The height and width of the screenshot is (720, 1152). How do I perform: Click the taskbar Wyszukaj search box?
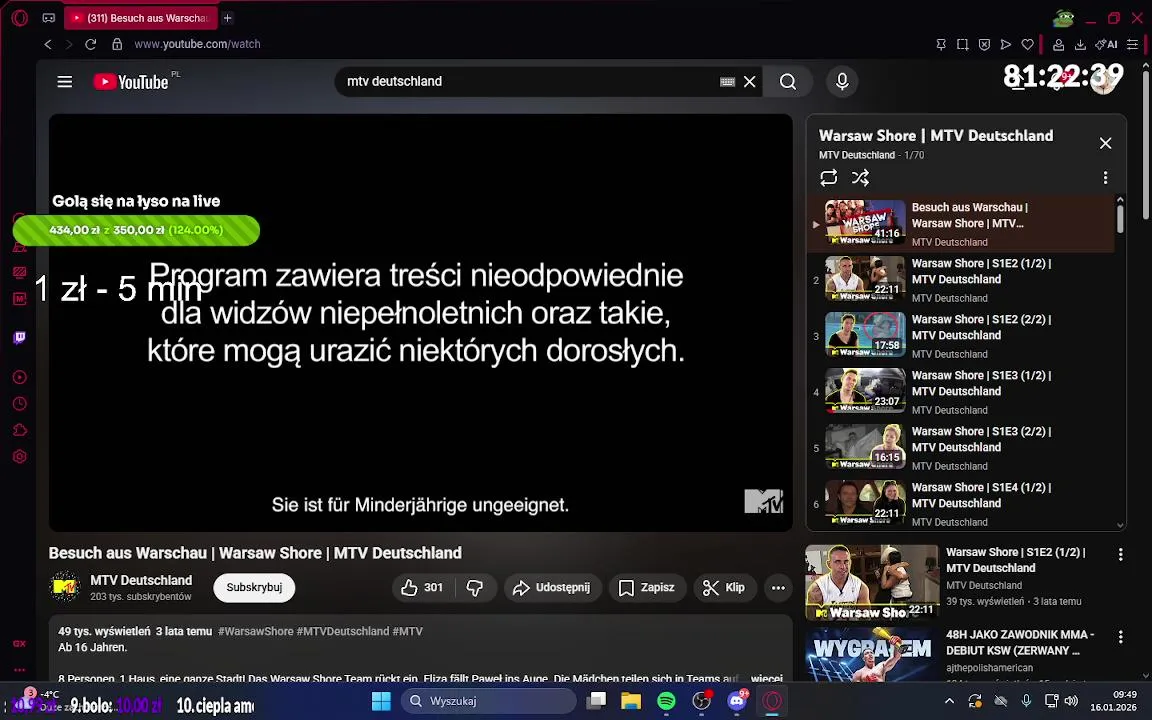[x=489, y=701]
